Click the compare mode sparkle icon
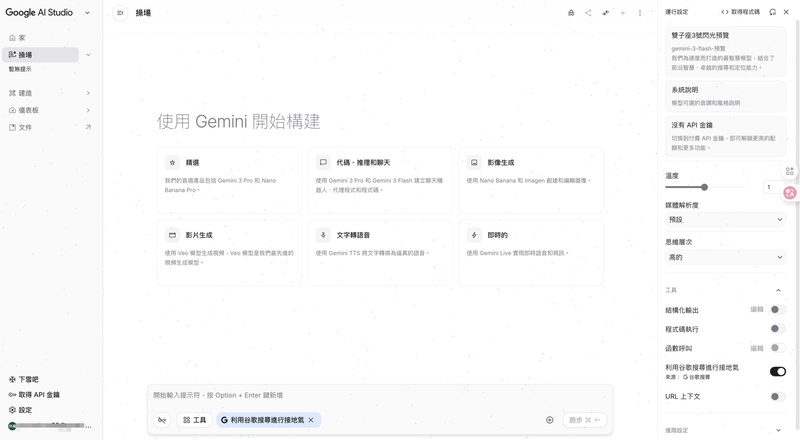 (605, 13)
